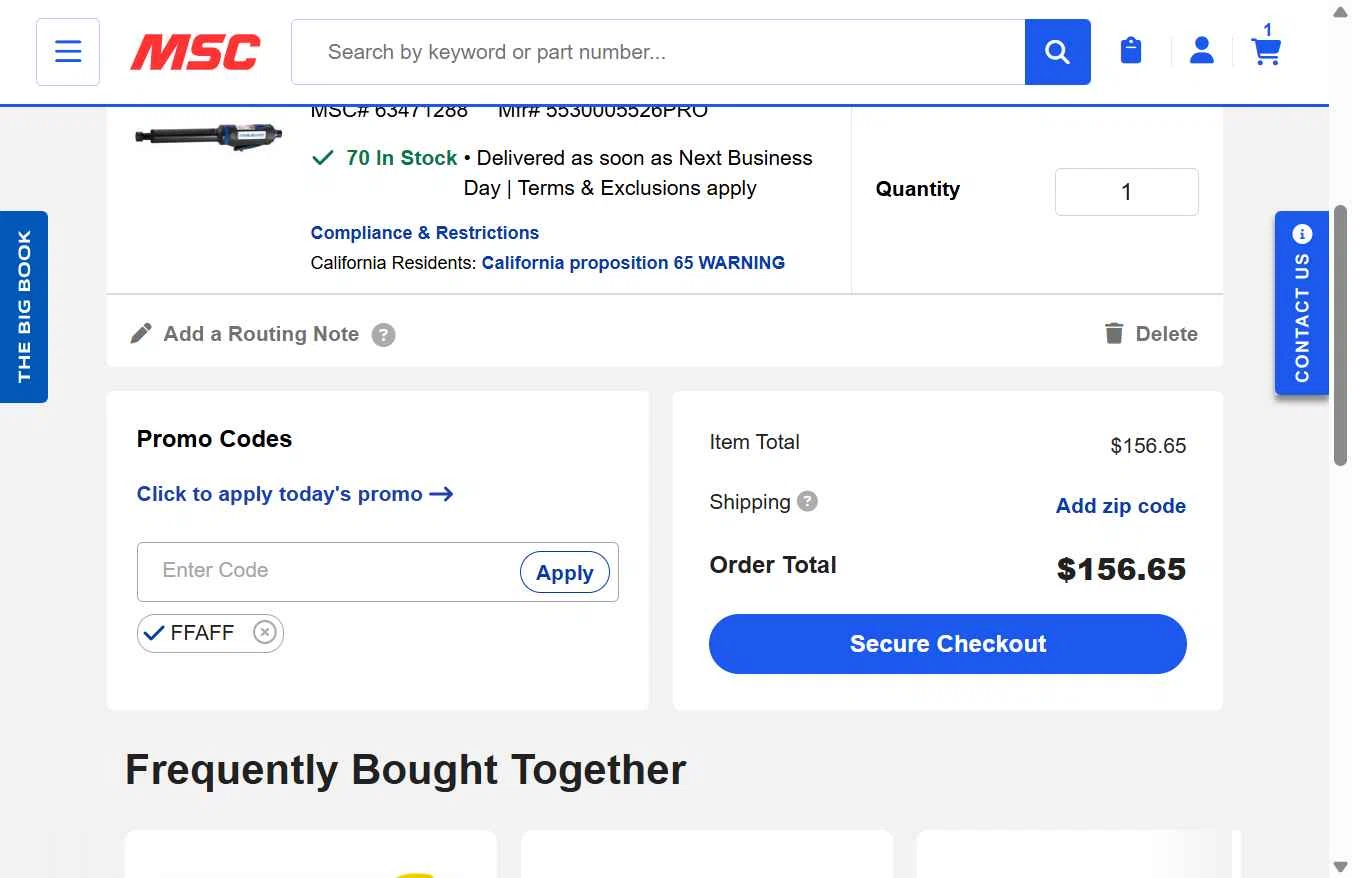
Task: Open The Big Book side tab
Action: [x=24, y=306]
